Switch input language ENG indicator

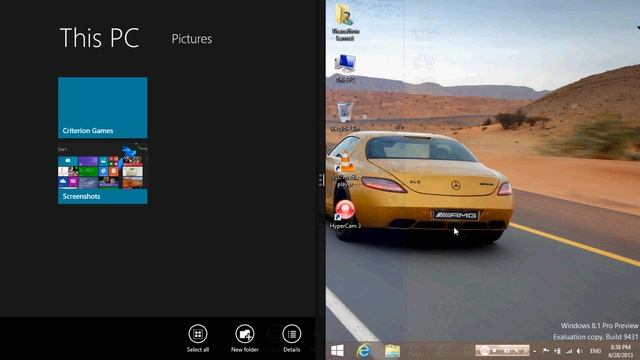596,351
